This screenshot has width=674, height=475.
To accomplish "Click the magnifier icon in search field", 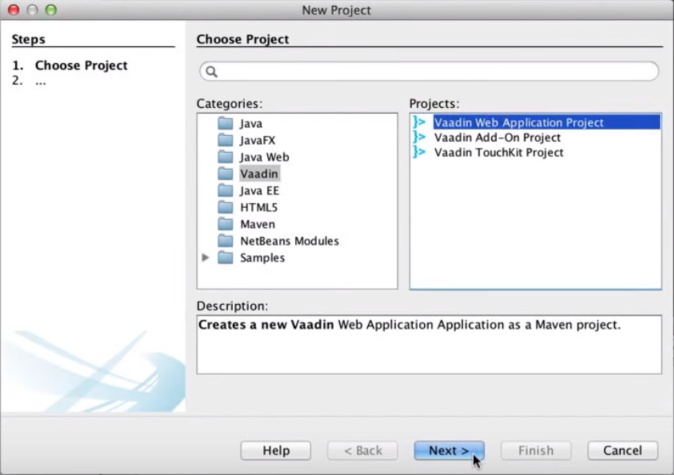I will click(211, 71).
